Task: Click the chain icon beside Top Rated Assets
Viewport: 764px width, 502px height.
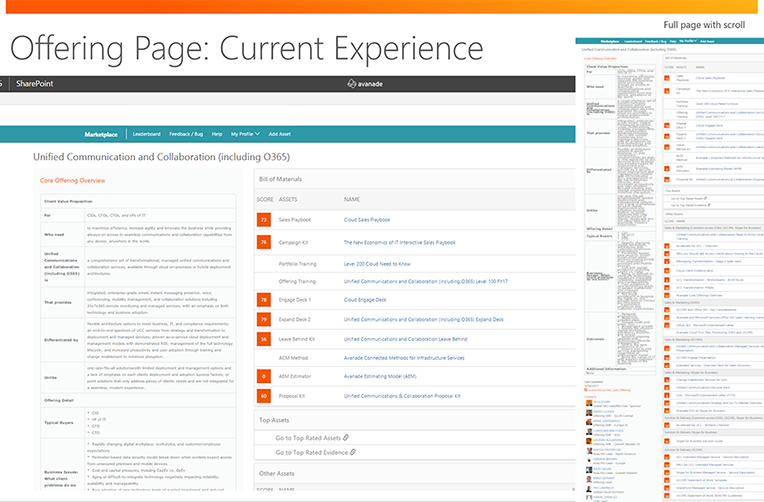Action: coord(346,438)
